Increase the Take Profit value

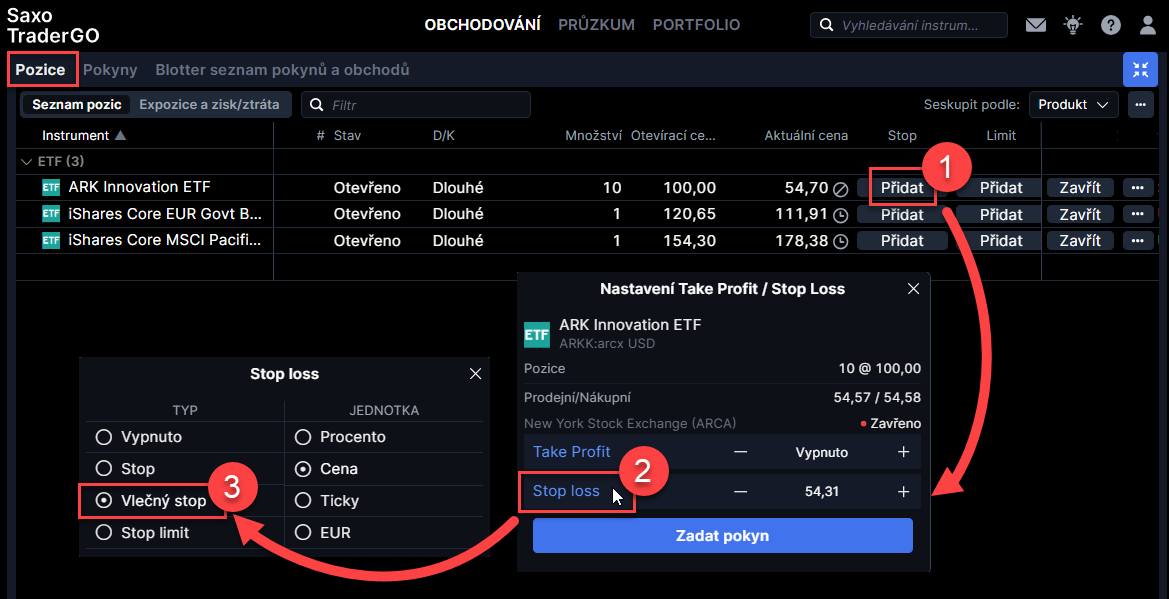[904, 452]
